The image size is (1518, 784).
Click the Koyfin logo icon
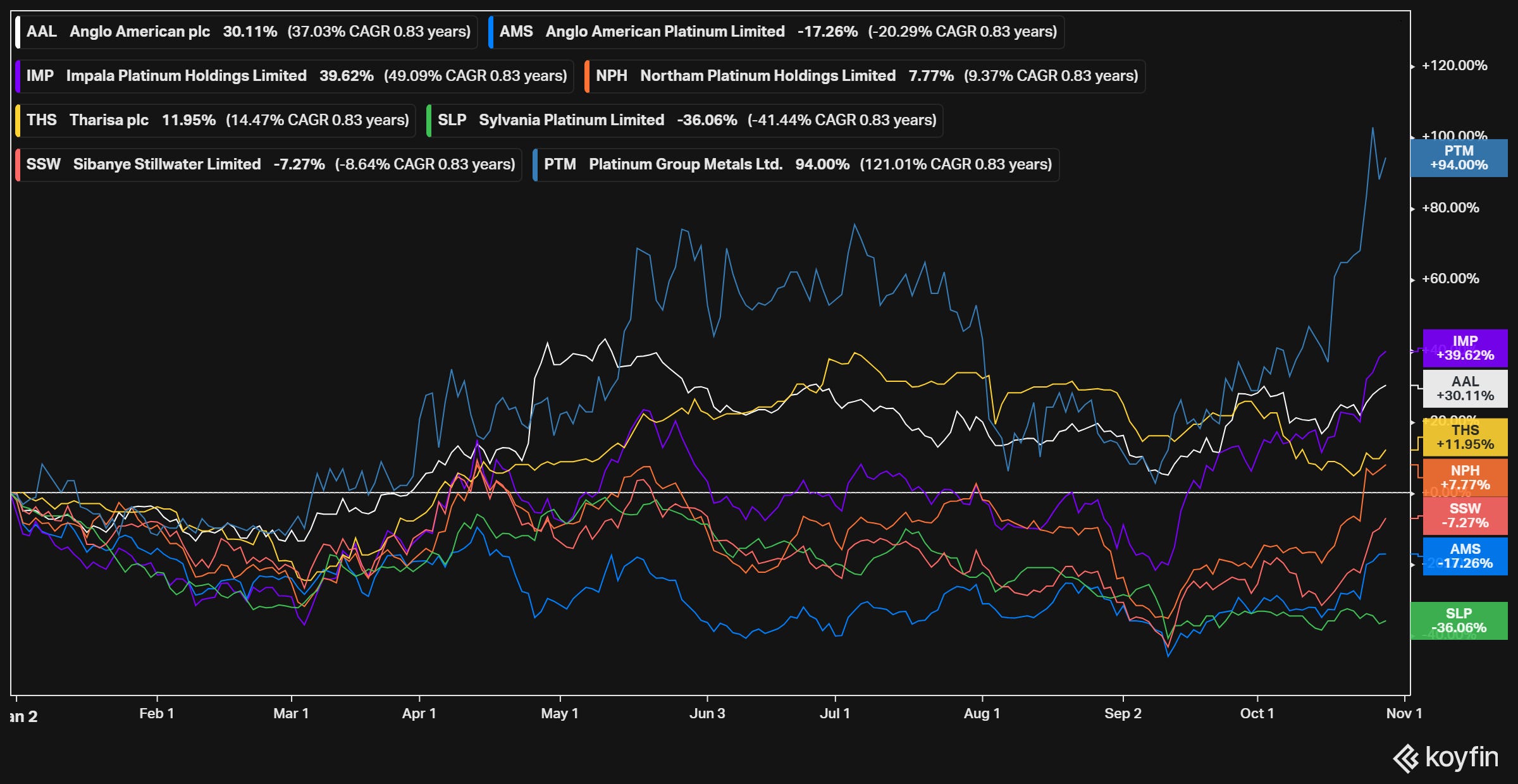1406,759
